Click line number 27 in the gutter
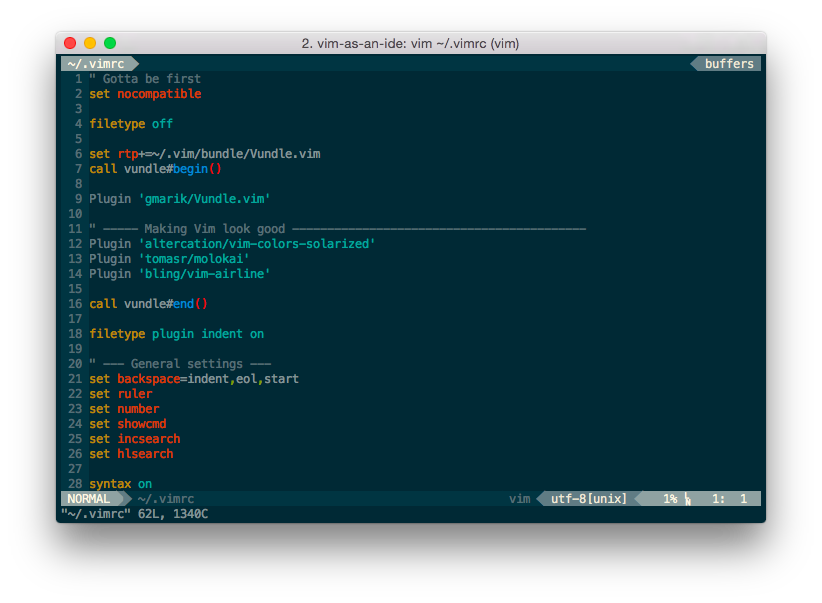This screenshot has width=822, height=603. [x=75, y=469]
